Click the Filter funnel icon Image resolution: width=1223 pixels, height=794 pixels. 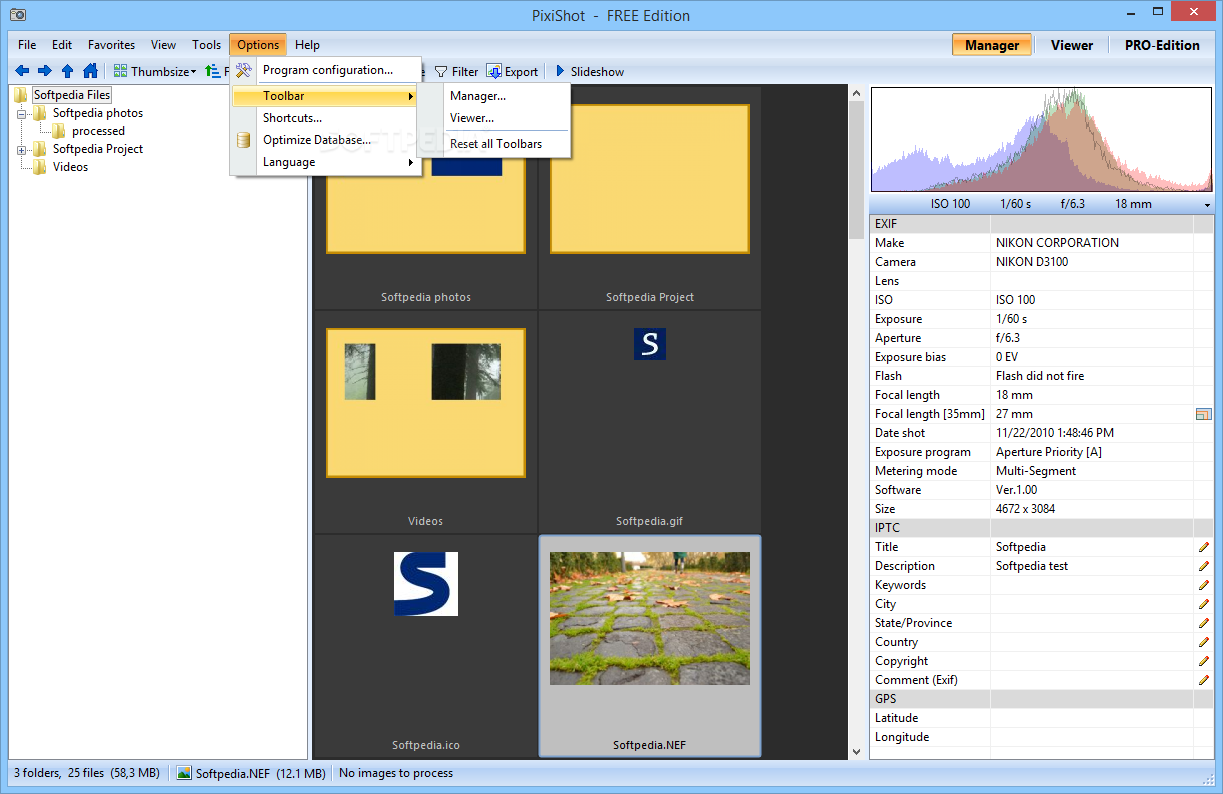[x=440, y=72]
